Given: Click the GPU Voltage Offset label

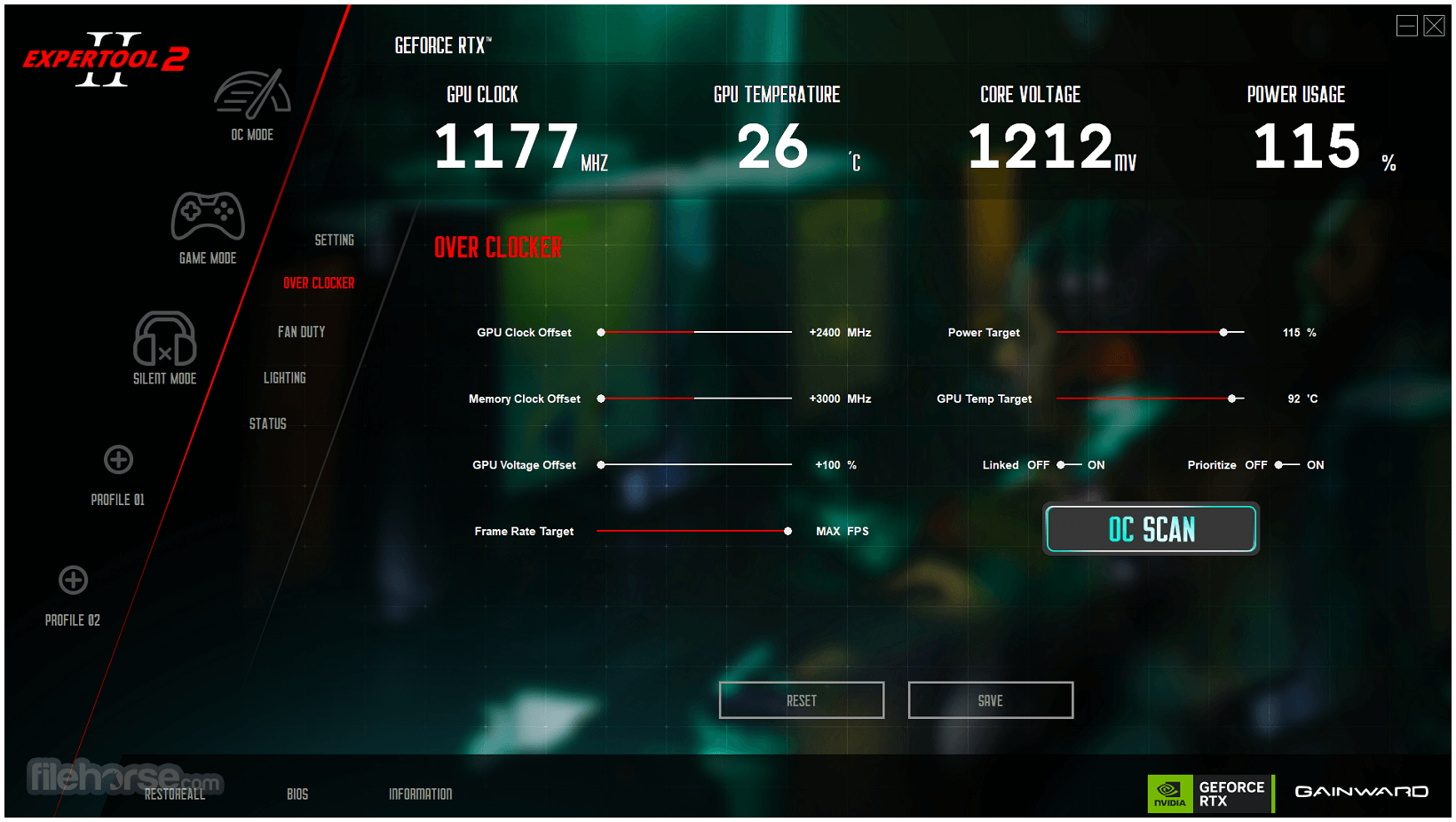Looking at the screenshot, I should 524,465.
